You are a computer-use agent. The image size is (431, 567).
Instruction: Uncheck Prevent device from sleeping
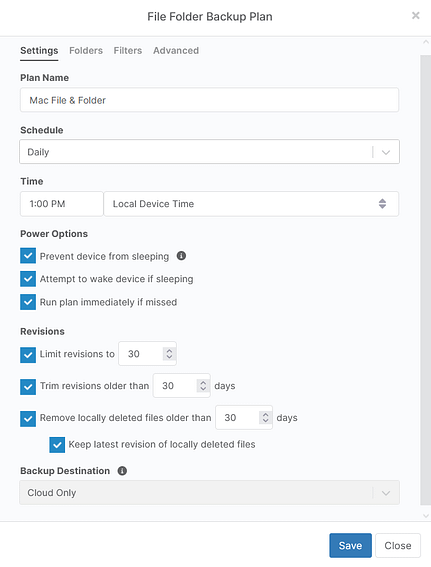click(28, 256)
